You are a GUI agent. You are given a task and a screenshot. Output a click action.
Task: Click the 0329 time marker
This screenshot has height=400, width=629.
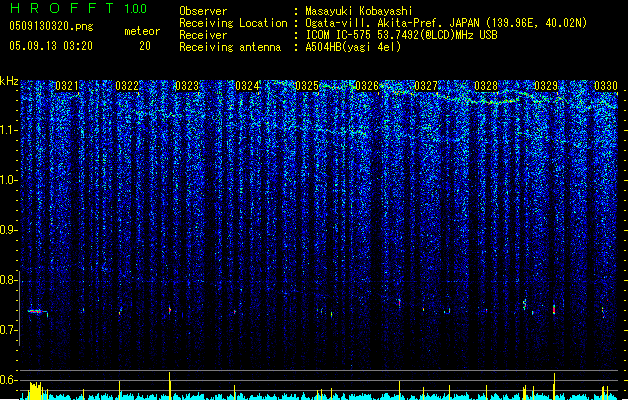point(546,86)
